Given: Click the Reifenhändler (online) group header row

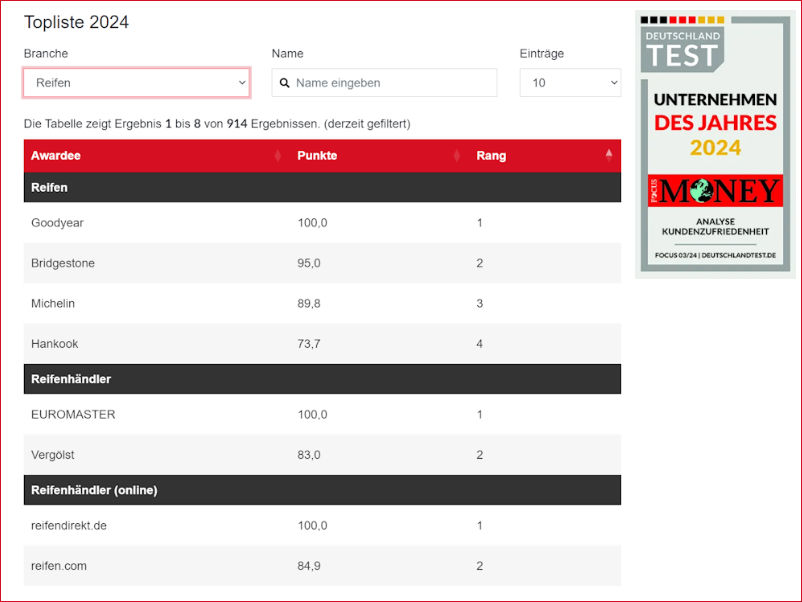Looking at the screenshot, I should [x=322, y=490].
